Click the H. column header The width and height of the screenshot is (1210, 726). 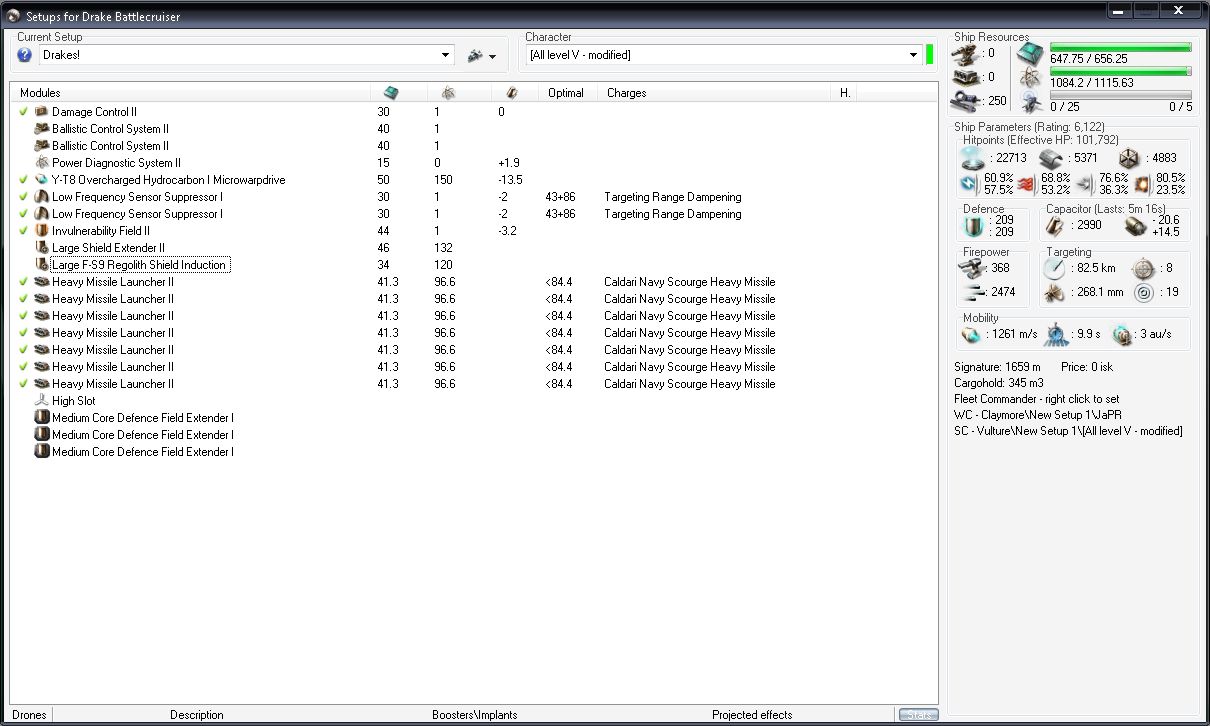[845, 92]
